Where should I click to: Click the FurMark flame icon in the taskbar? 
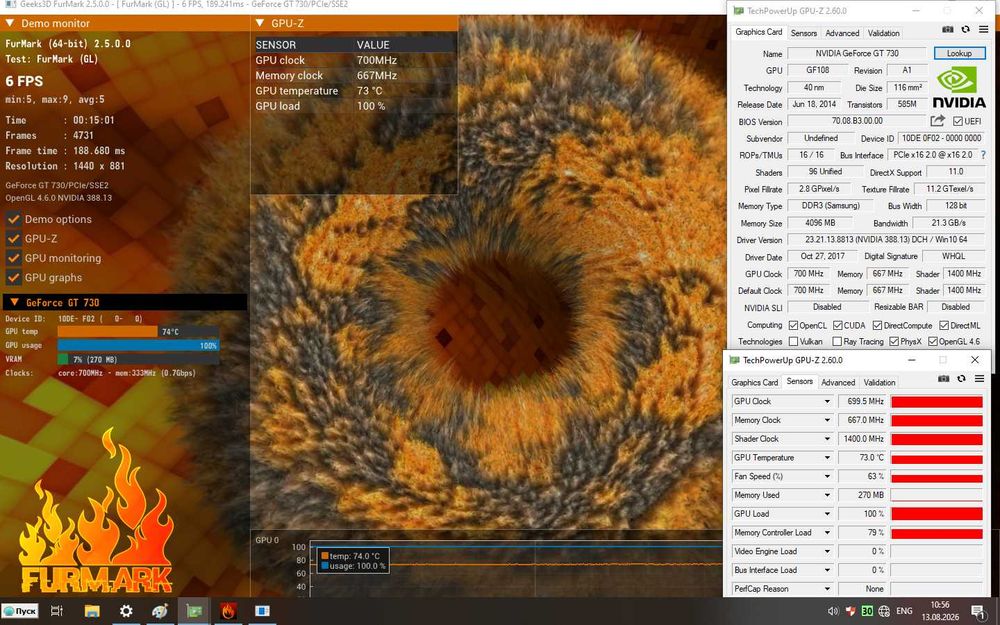coord(228,611)
